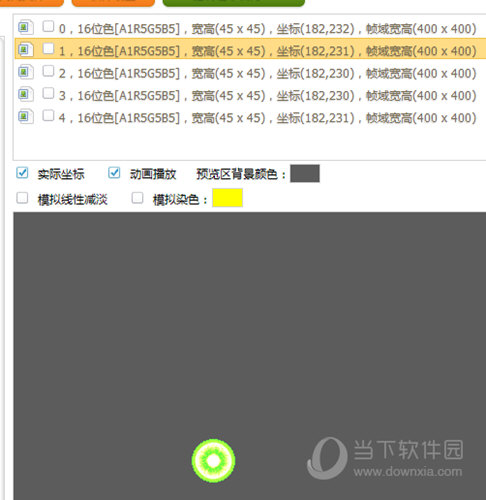Click the image icon of frame 3
486x500 pixels.
point(25,94)
